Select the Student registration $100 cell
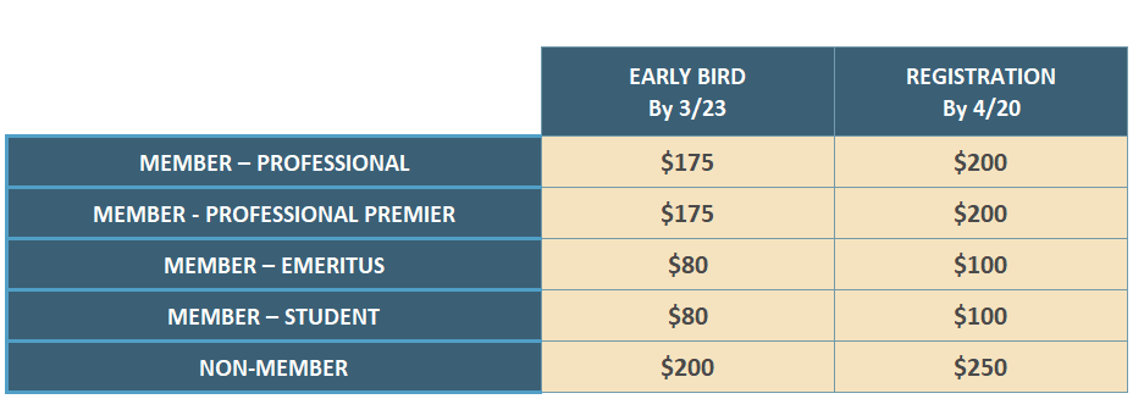Screen dimensions: 1144x410 [x=980, y=317]
